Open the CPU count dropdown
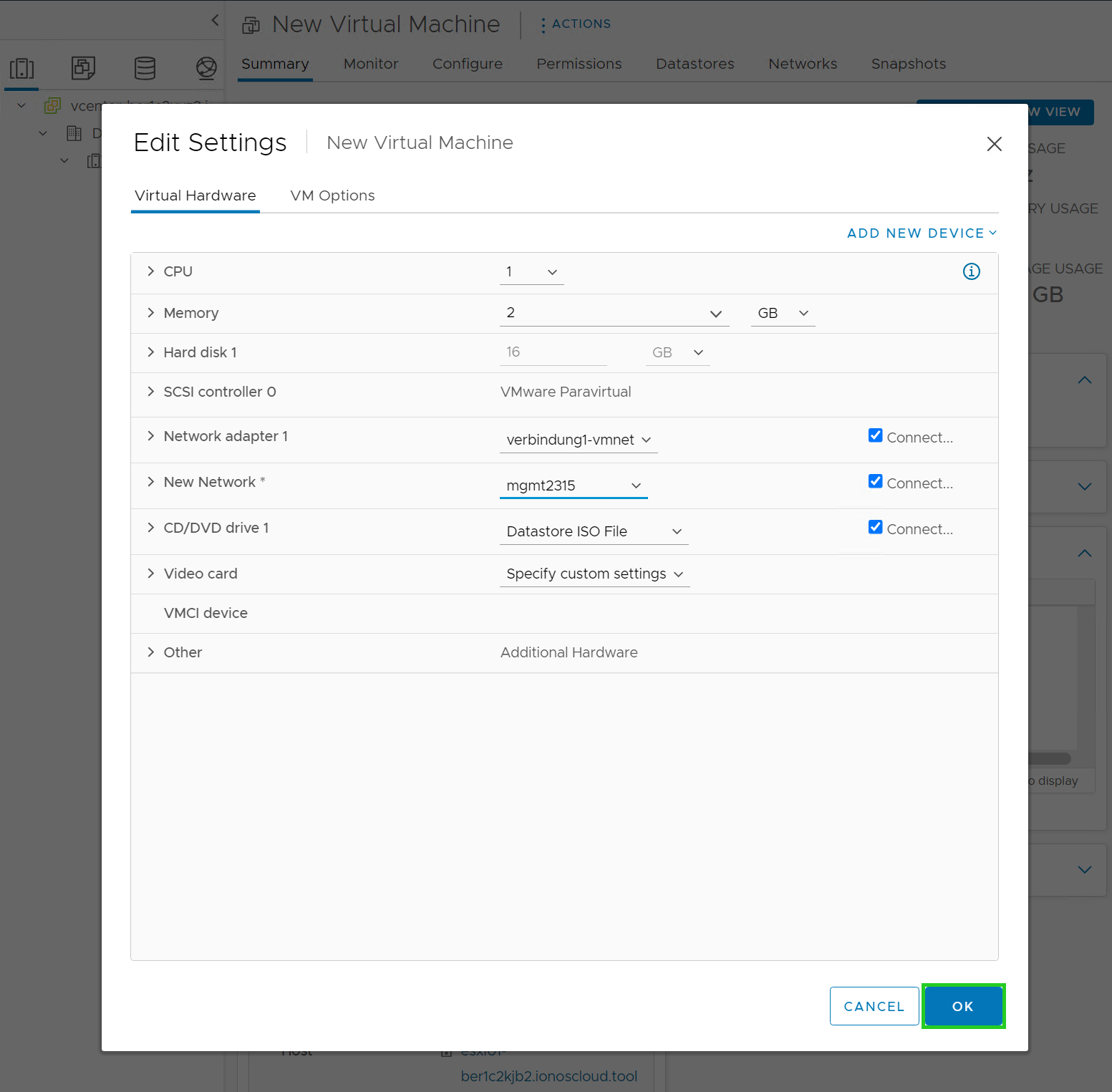 click(x=531, y=272)
